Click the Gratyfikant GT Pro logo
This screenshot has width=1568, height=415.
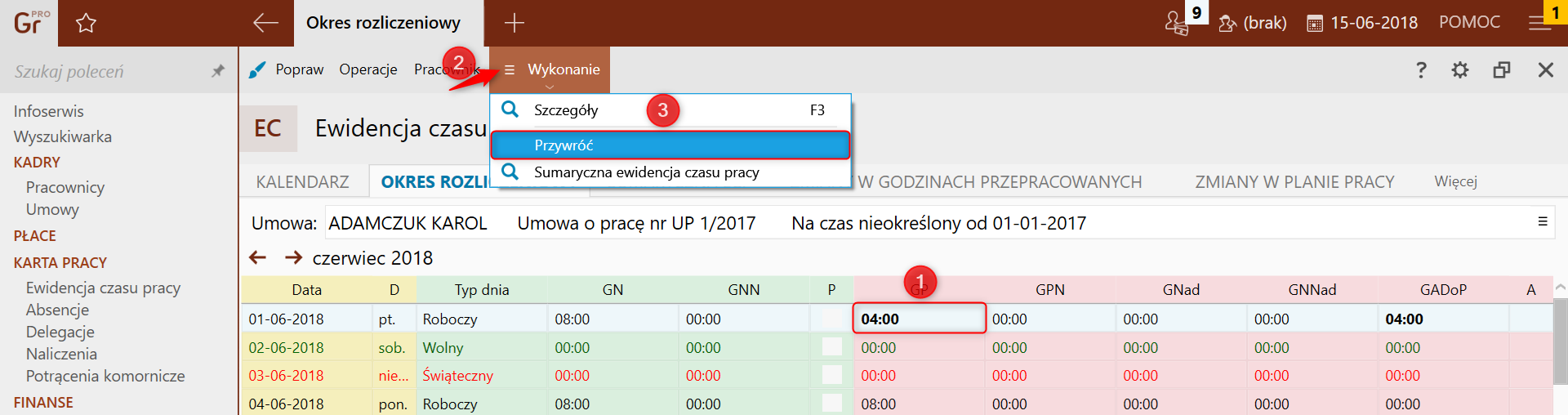pyautogui.click(x=31, y=22)
